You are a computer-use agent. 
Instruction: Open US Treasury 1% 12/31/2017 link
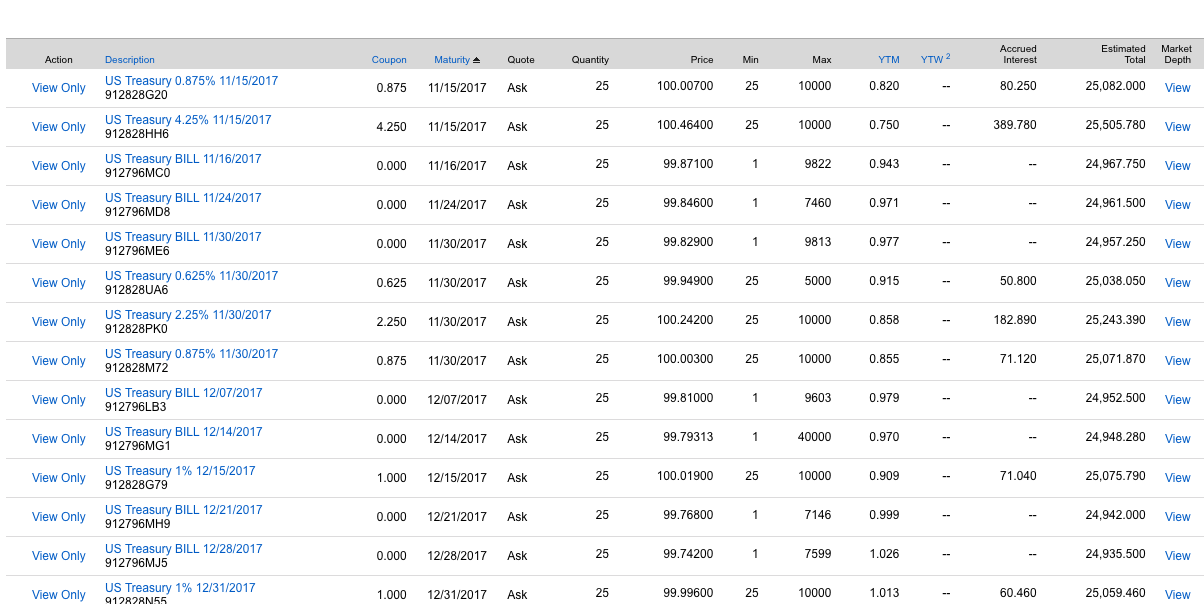(180, 588)
